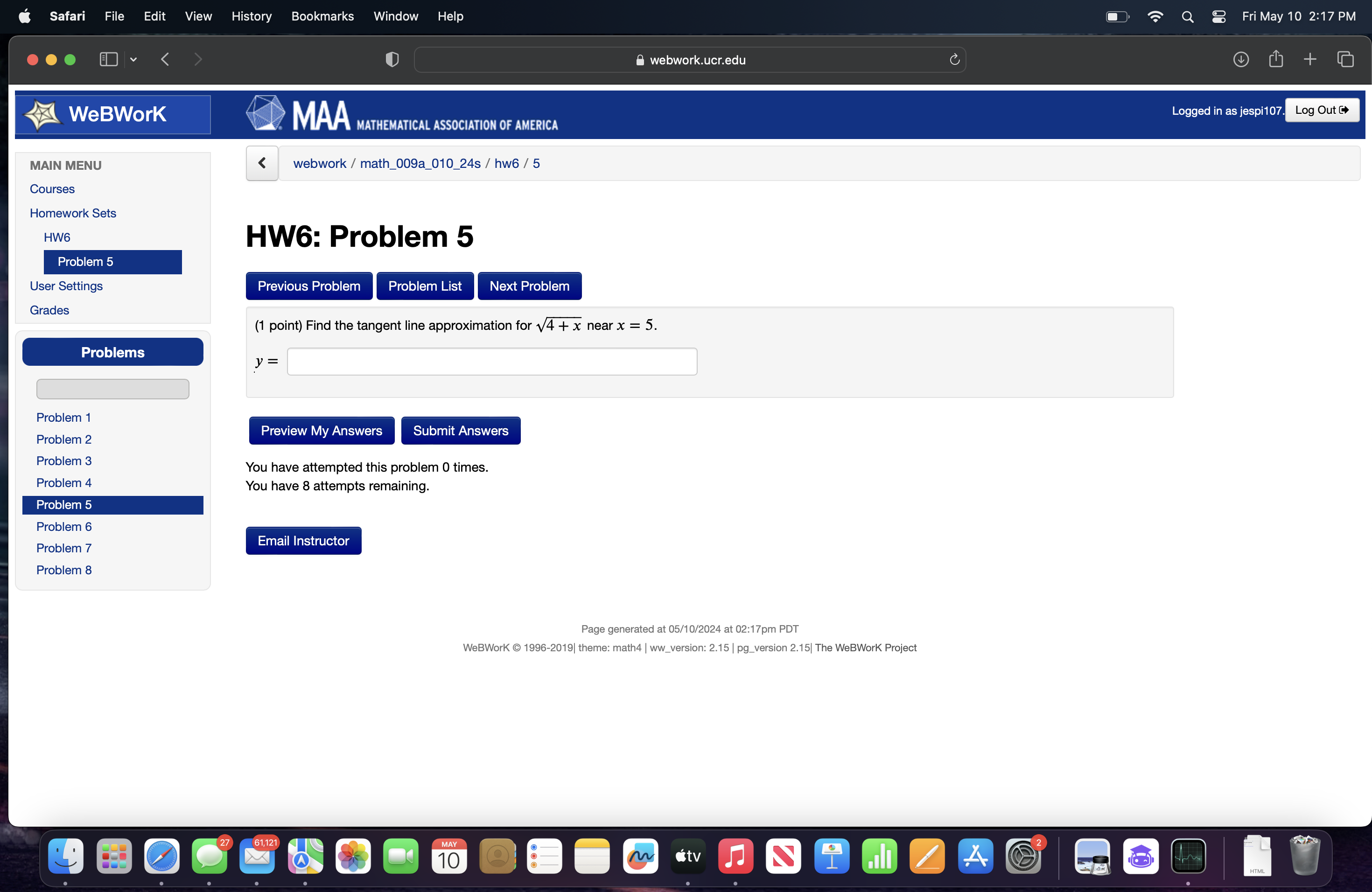Click the Safari reload page icon
The height and width of the screenshot is (892, 1372).
(954, 59)
